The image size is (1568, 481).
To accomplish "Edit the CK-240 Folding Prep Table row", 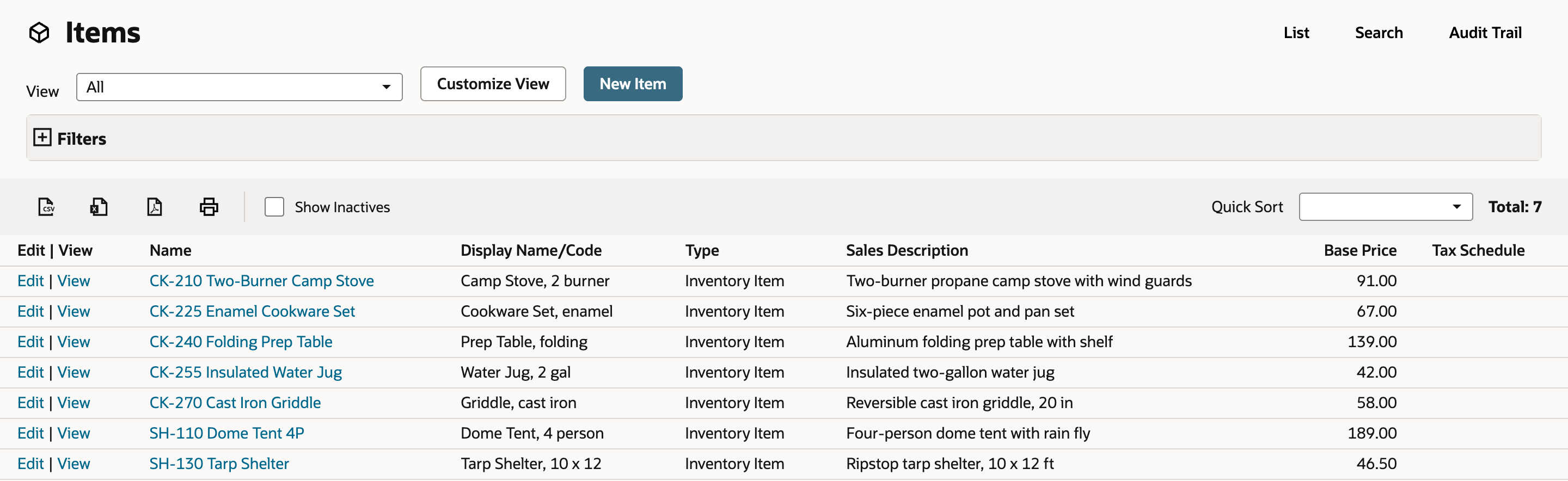I will [30, 342].
